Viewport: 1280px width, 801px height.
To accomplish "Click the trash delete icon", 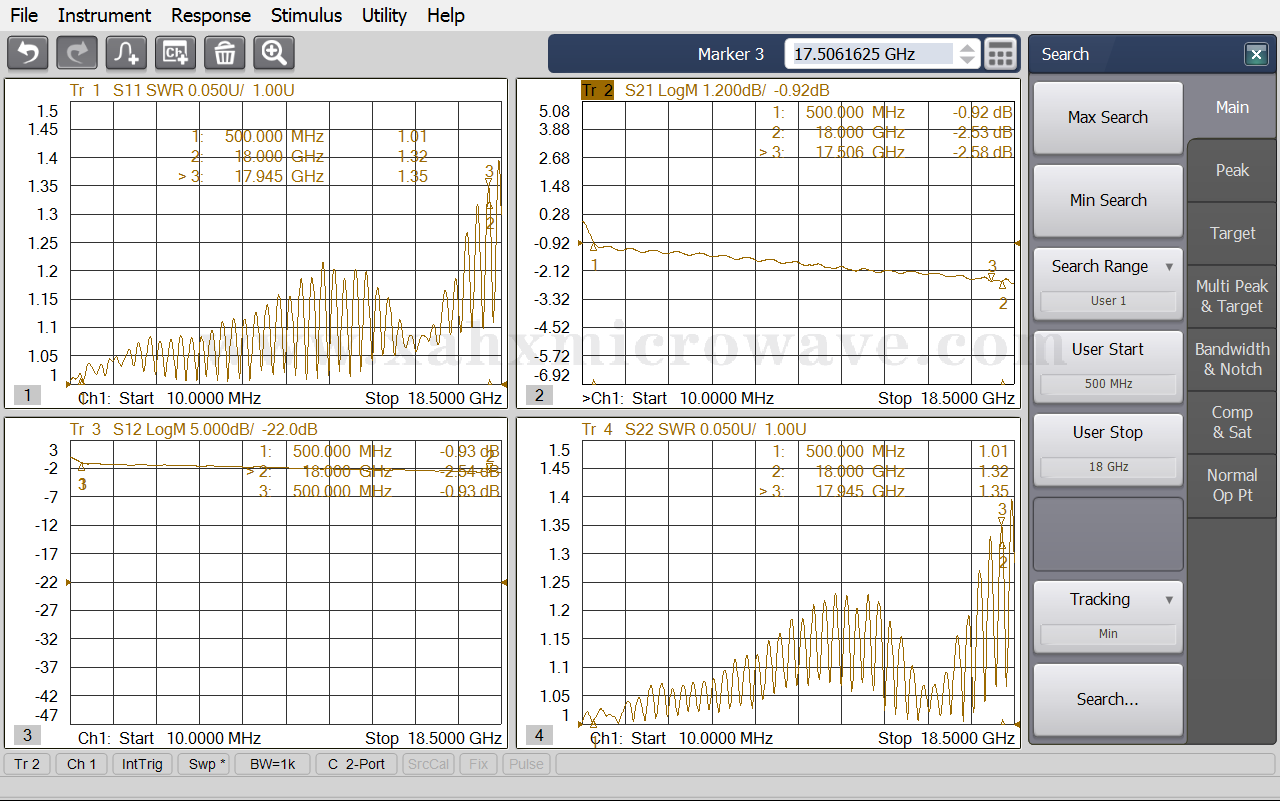I will click(x=225, y=53).
